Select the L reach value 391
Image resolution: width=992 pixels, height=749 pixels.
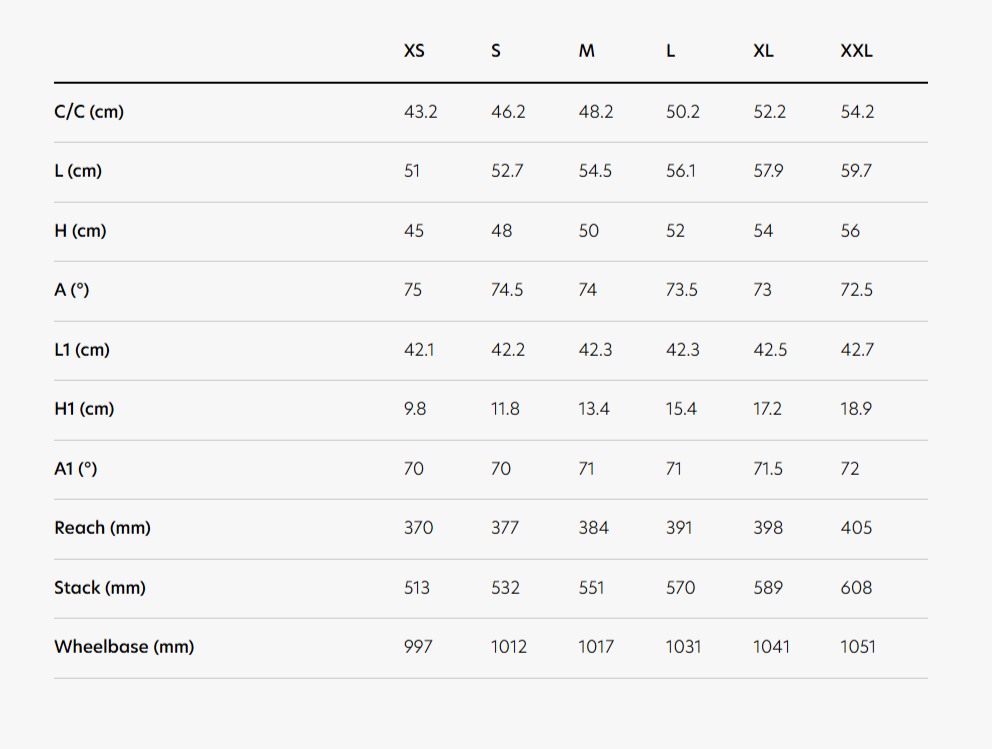coord(679,528)
